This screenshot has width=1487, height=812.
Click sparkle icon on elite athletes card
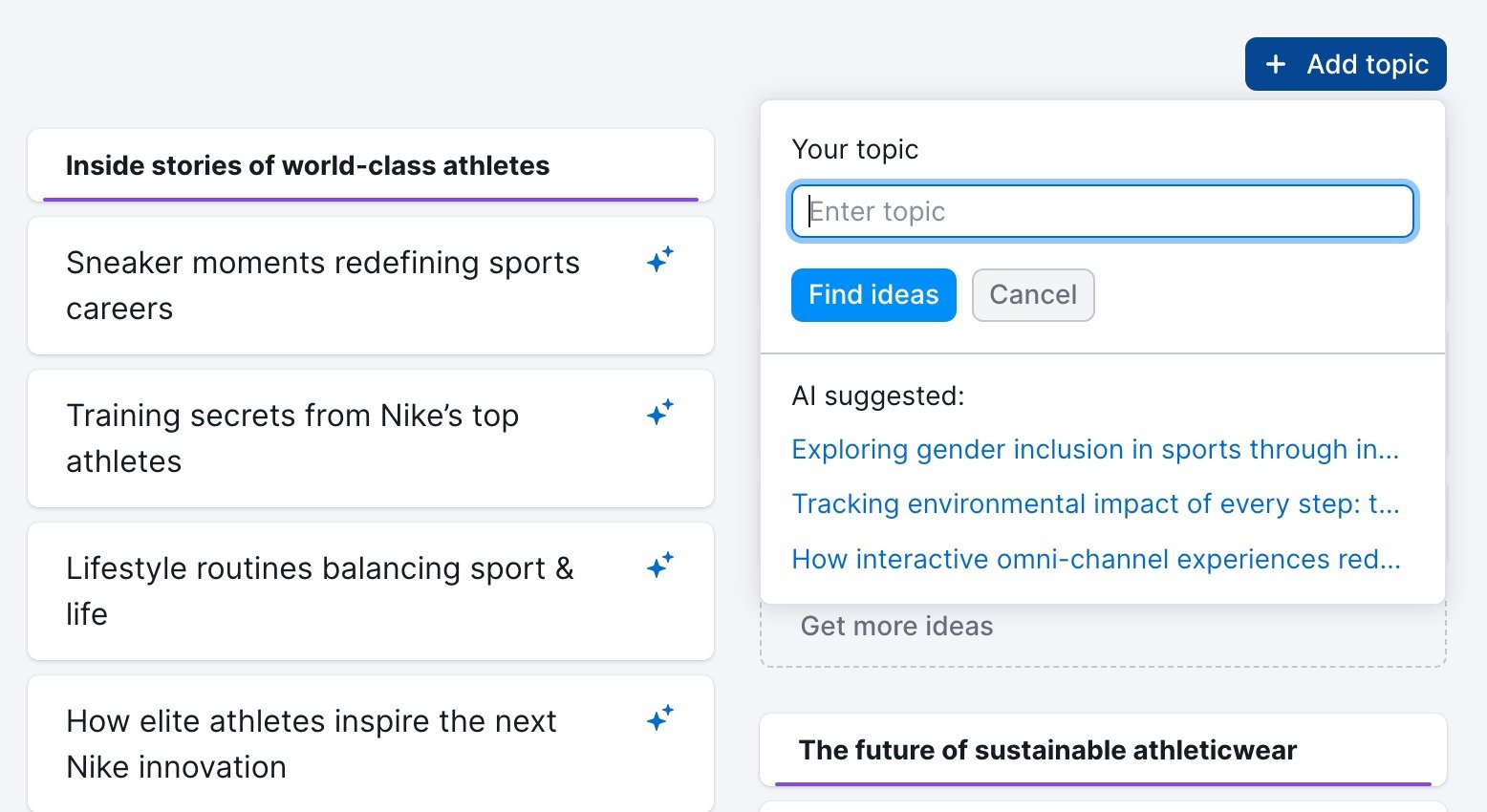pos(660,717)
